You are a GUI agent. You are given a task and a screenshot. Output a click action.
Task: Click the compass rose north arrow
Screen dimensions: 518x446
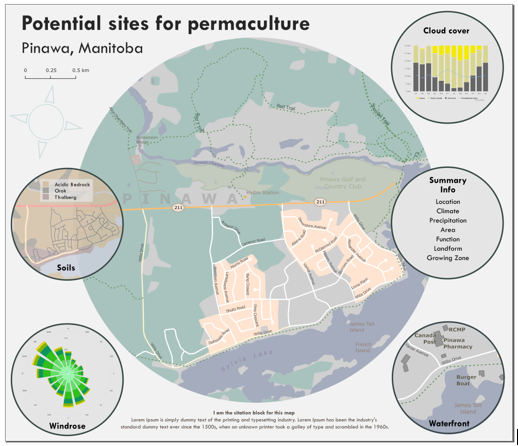tap(50, 94)
